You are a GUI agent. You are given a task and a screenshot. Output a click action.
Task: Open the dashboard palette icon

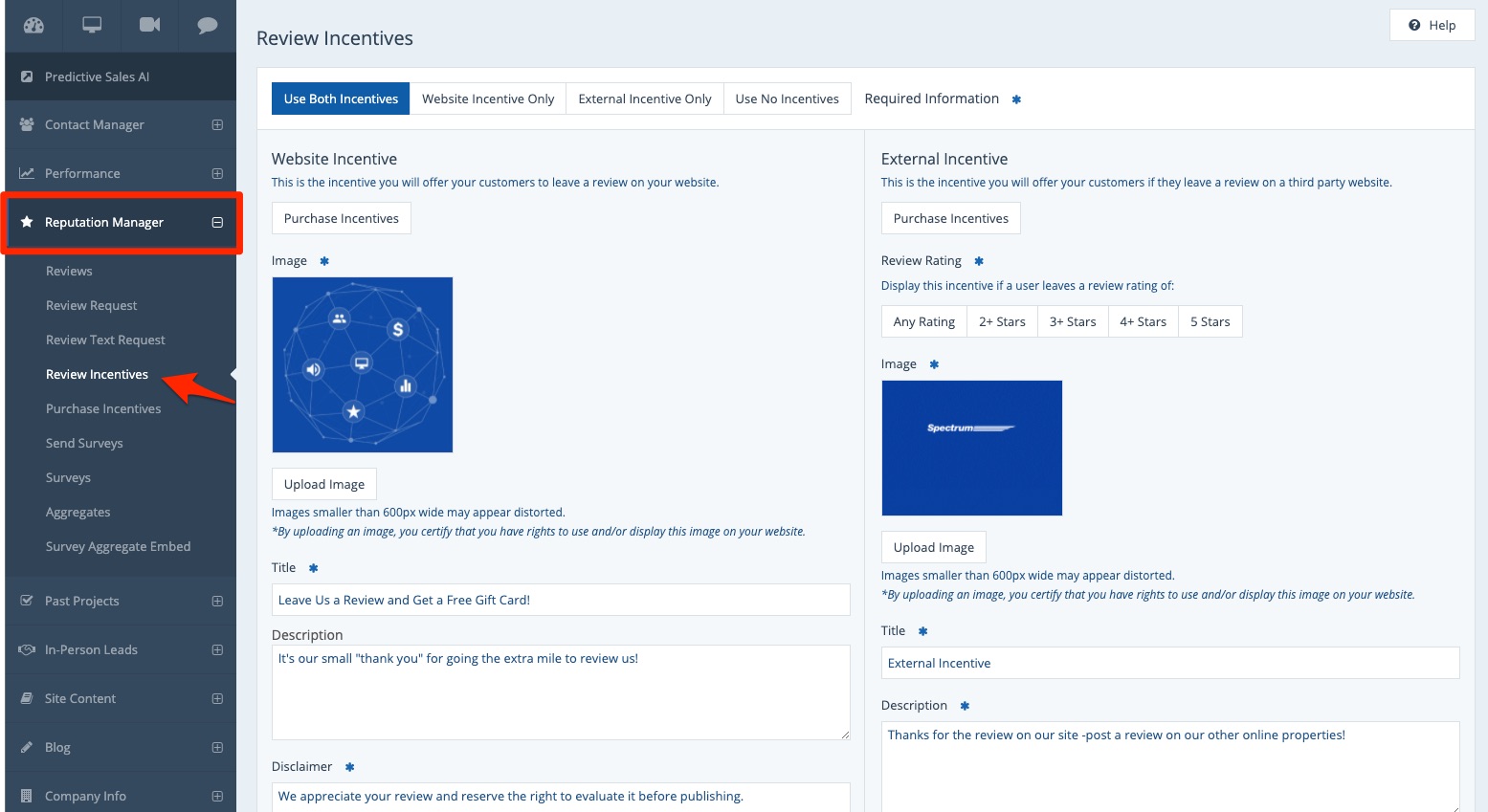click(x=33, y=26)
